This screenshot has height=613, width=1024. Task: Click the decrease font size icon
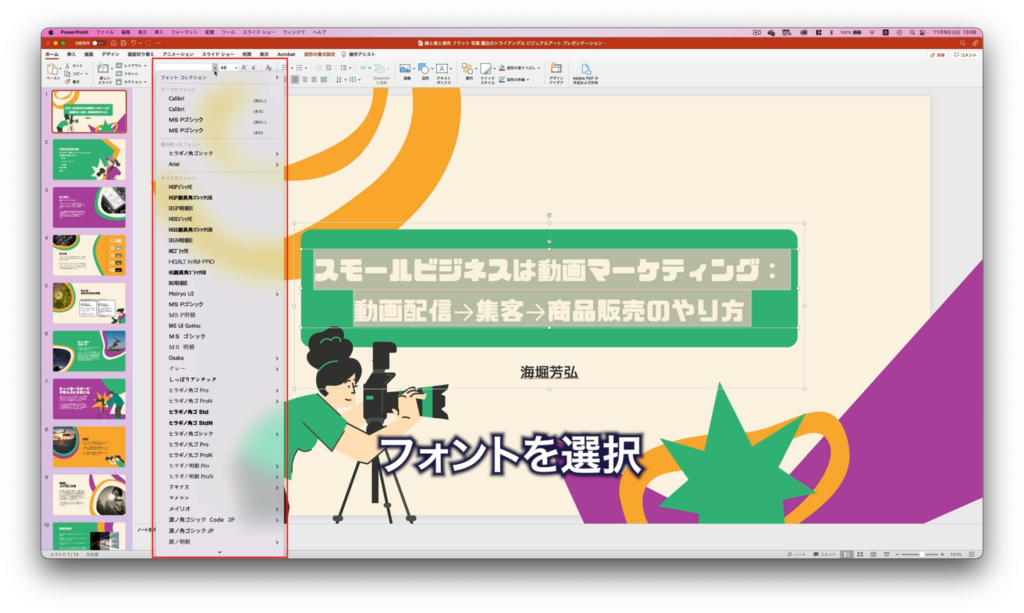coord(255,67)
